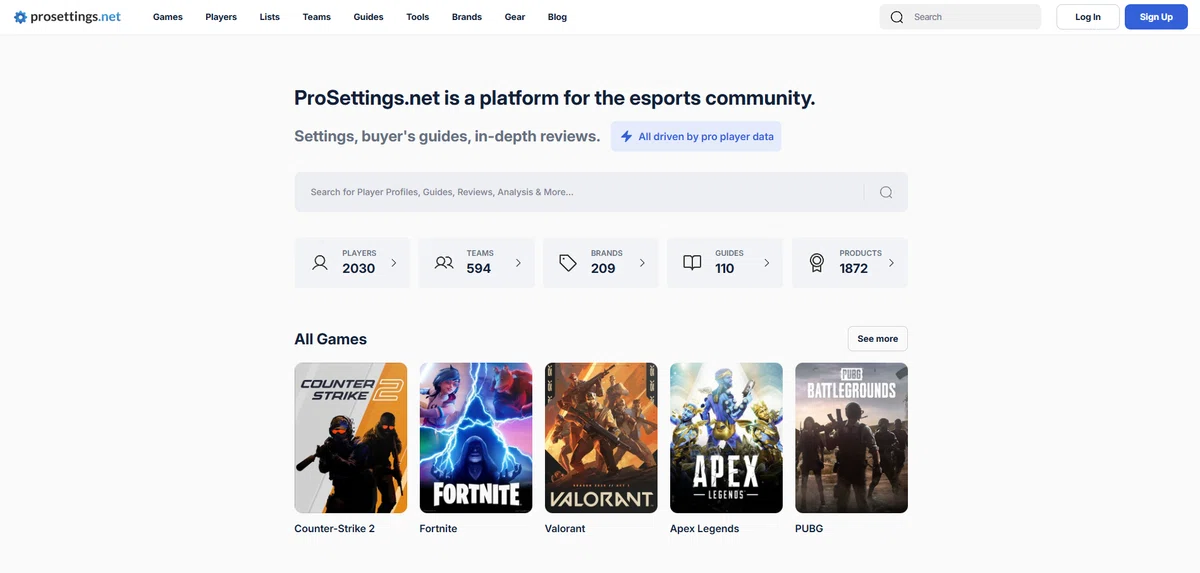Click the magnifier icon in the header search
Viewport: 1200px width, 573px height.
pos(897,17)
